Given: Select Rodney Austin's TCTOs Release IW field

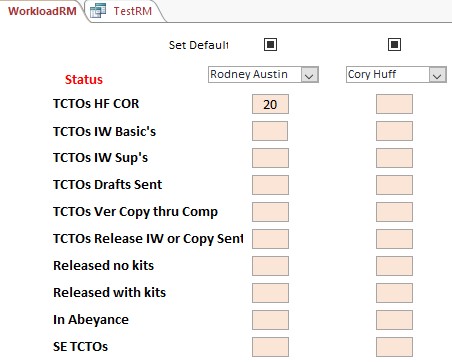Looking at the screenshot, I should pos(270,239).
